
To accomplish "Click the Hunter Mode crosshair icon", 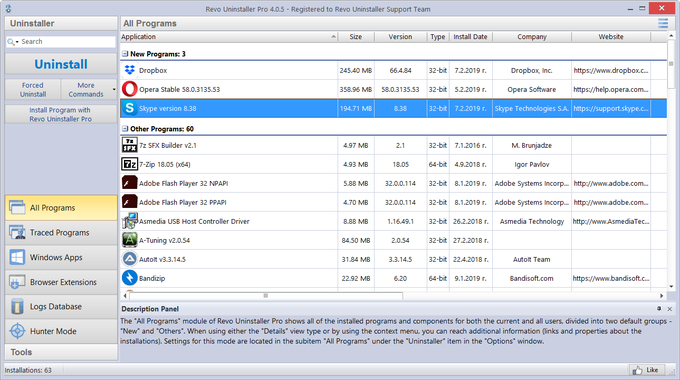I will click(x=17, y=331).
